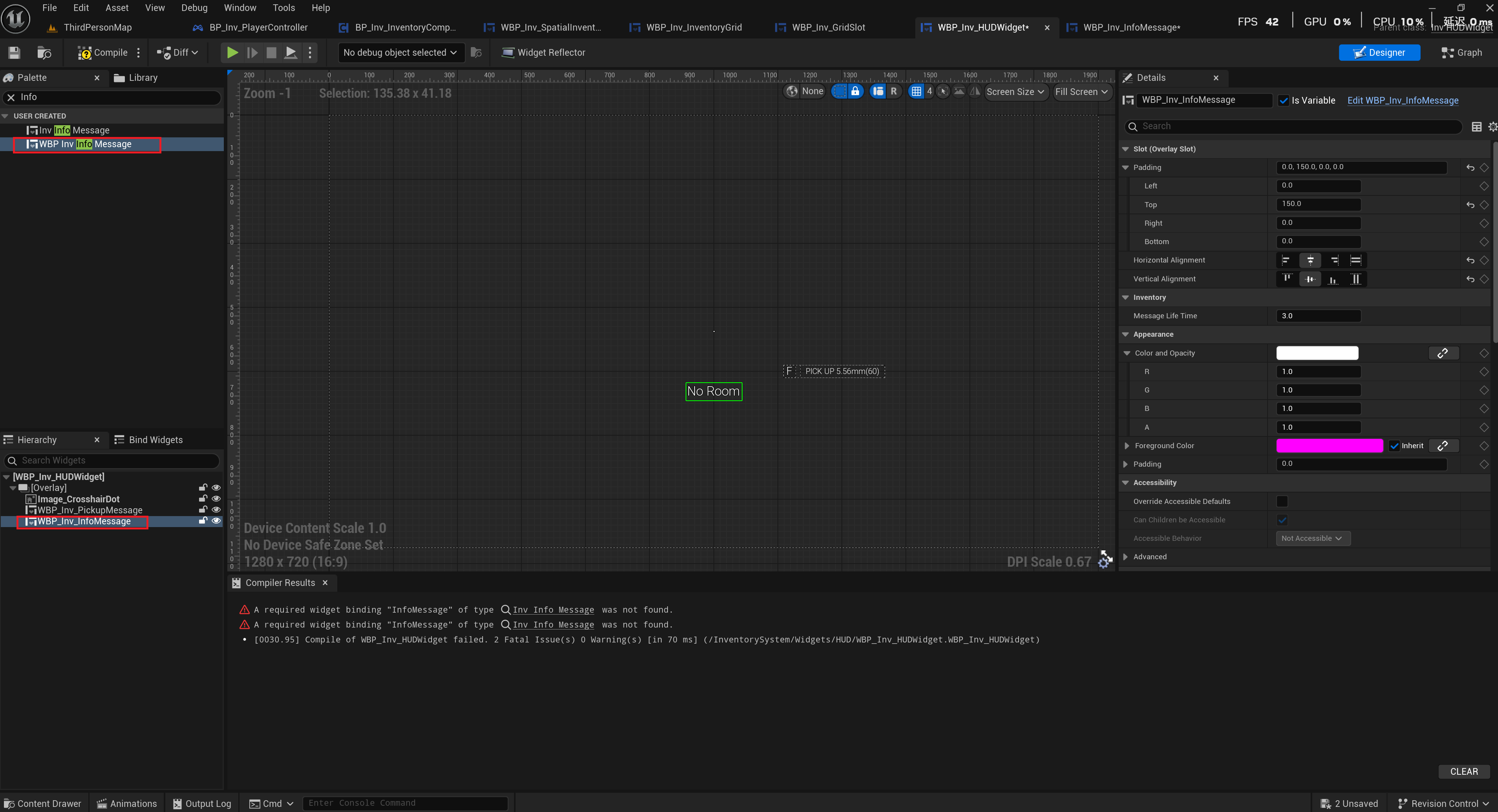Open Details property matrix table icon
The height and width of the screenshot is (812, 1498).
(x=1476, y=127)
